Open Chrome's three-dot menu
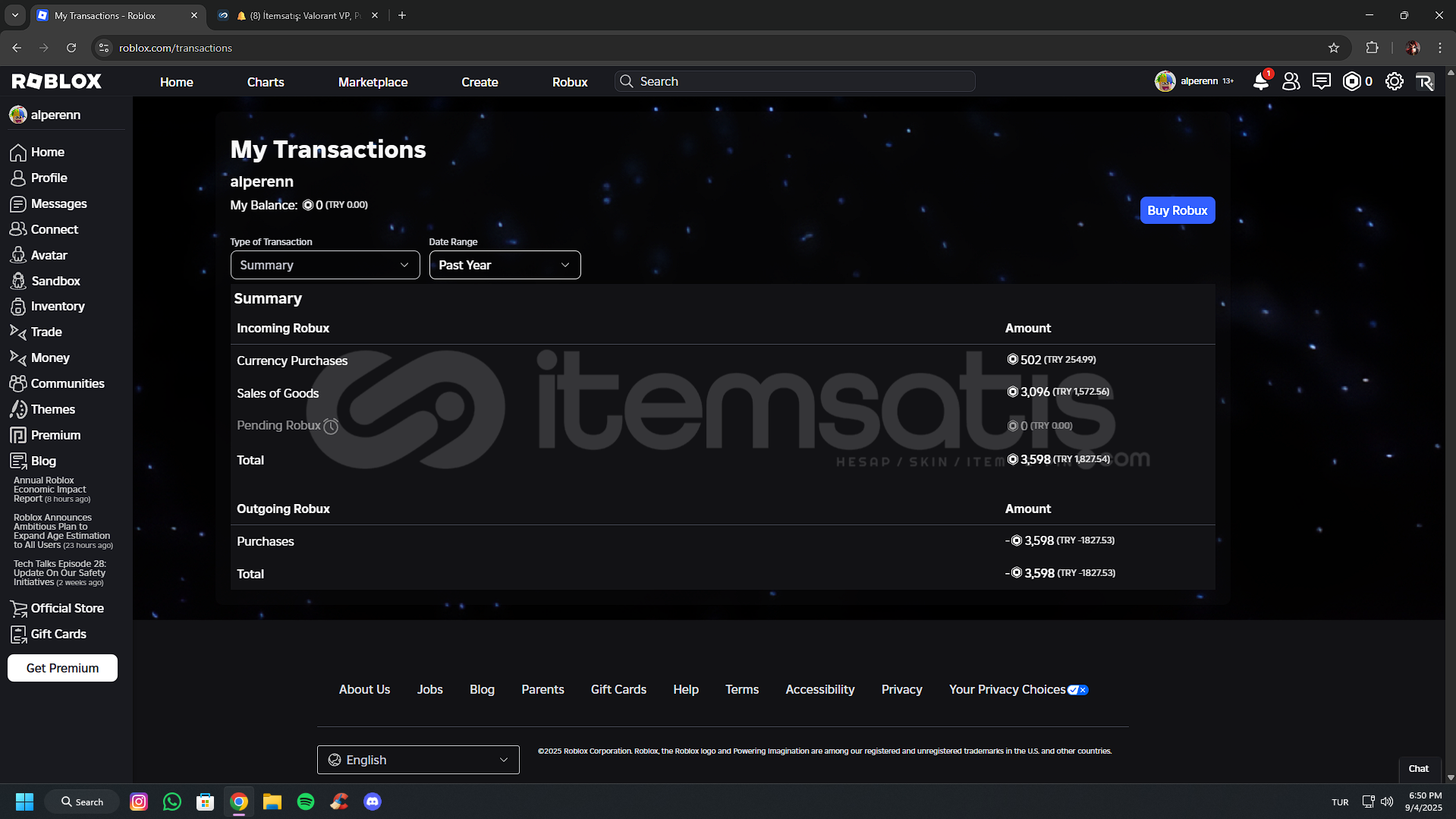This screenshot has height=819, width=1456. coord(1440,48)
